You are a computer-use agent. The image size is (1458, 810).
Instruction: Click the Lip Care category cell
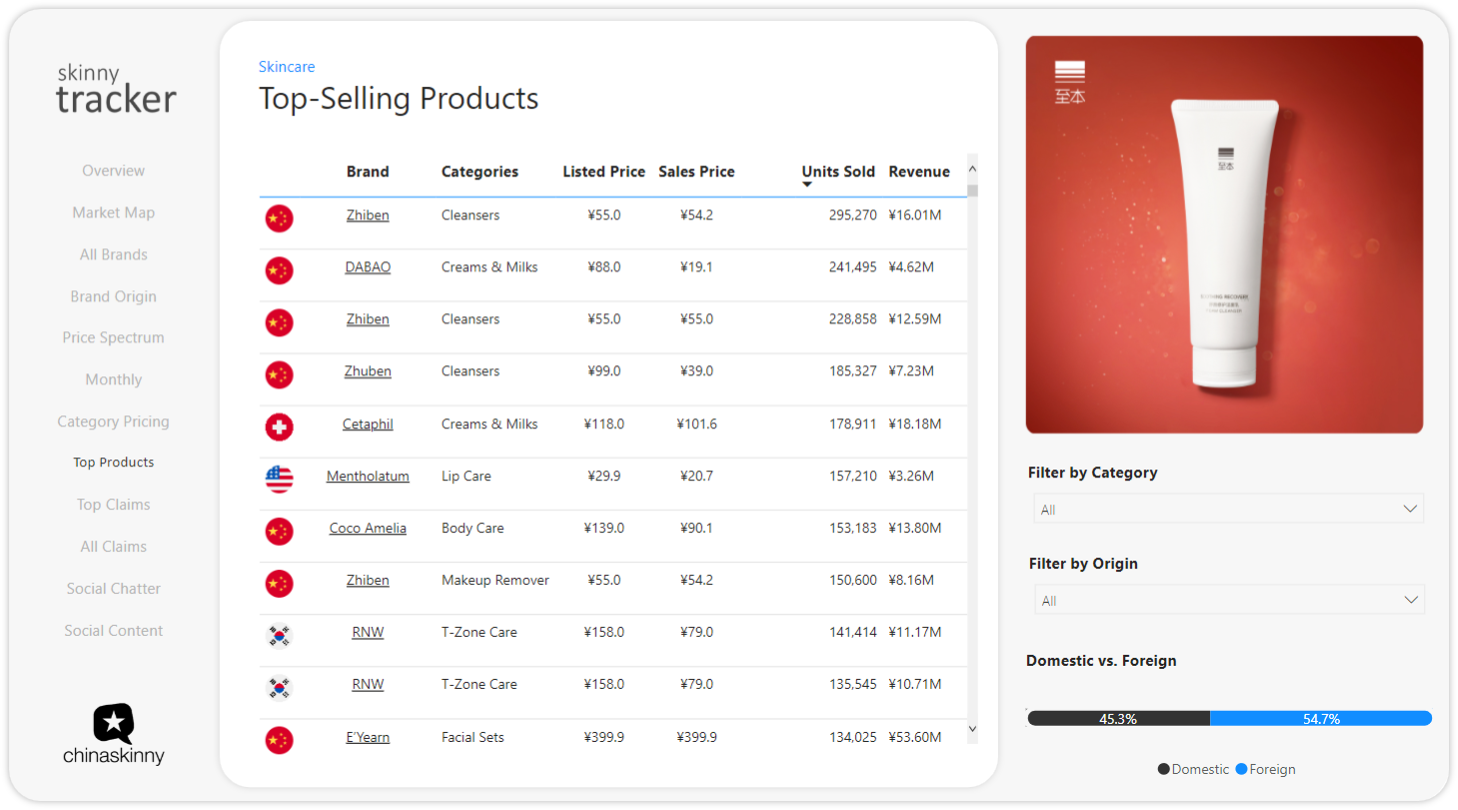point(467,476)
